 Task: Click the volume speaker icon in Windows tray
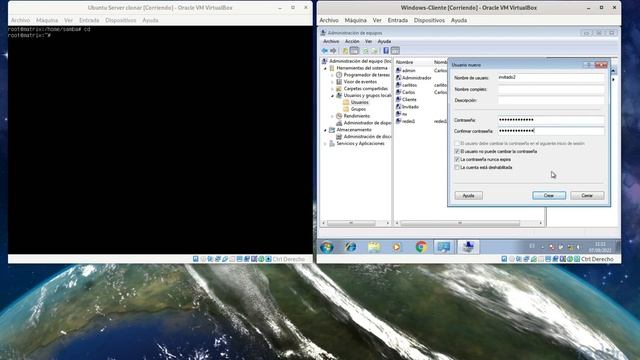click(x=579, y=247)
